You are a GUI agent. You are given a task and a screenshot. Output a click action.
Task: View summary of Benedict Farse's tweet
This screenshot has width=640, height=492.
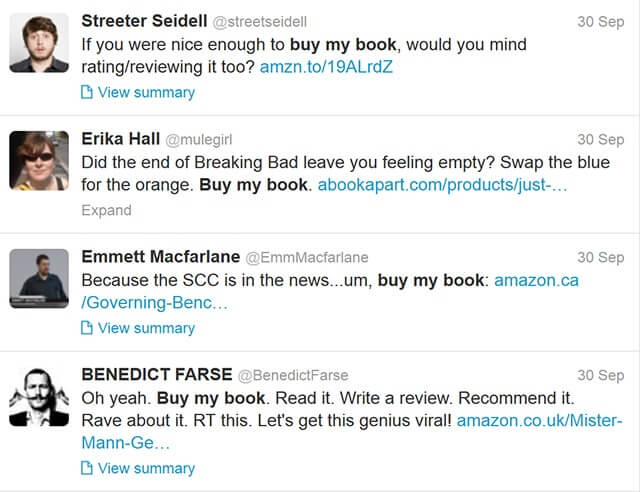point(146,468)
